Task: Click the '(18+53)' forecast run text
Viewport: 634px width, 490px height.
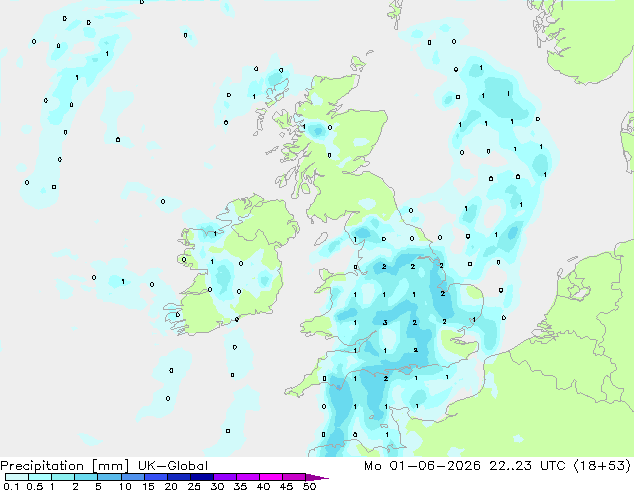Action: 602,466
